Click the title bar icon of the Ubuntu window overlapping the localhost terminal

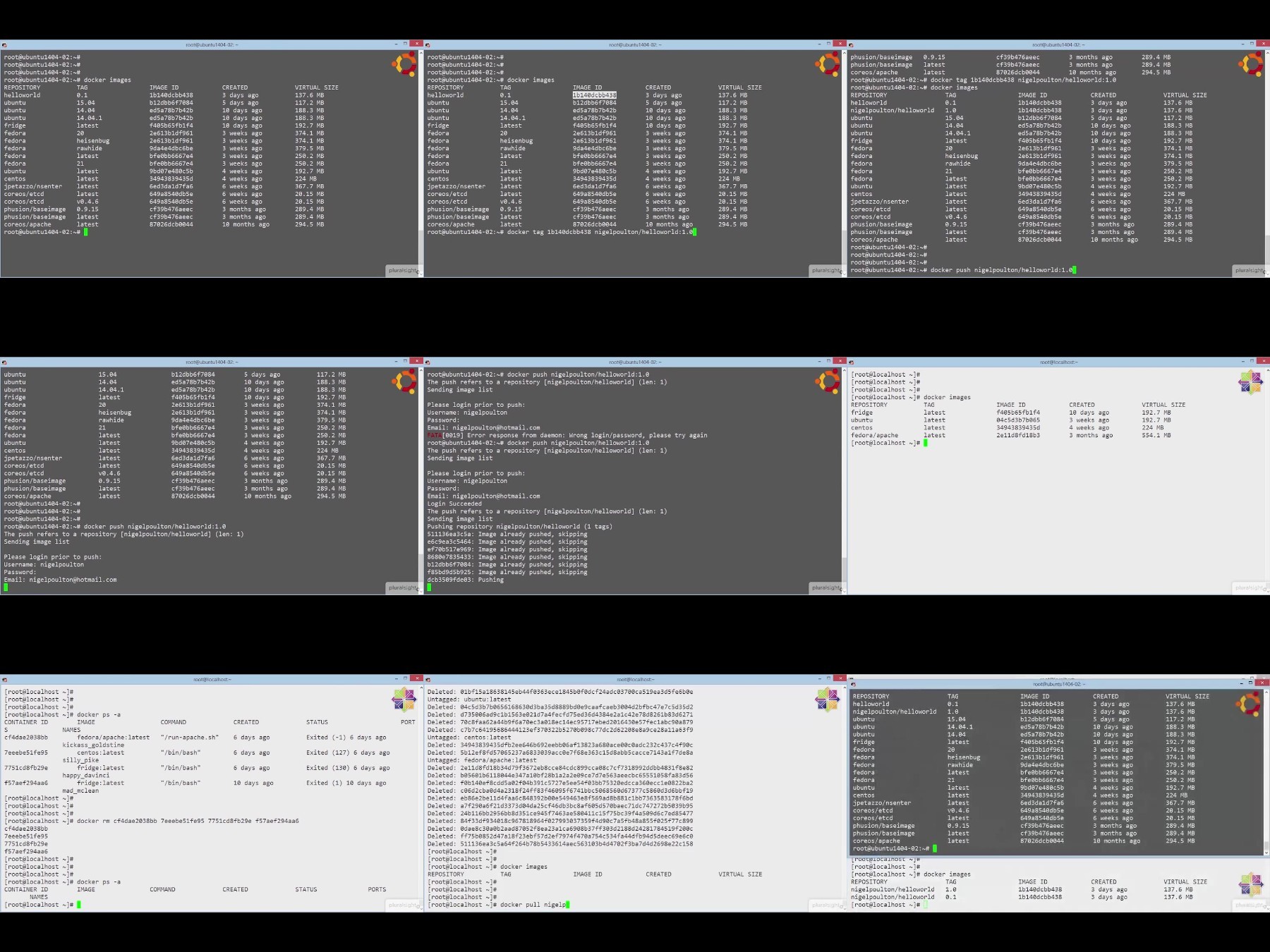tap(853, 684)
